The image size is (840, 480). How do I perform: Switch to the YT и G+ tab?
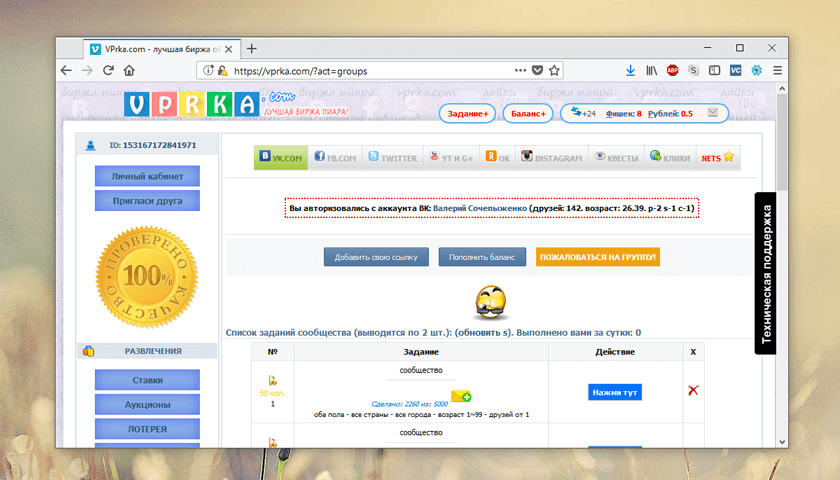pos(451,158)
